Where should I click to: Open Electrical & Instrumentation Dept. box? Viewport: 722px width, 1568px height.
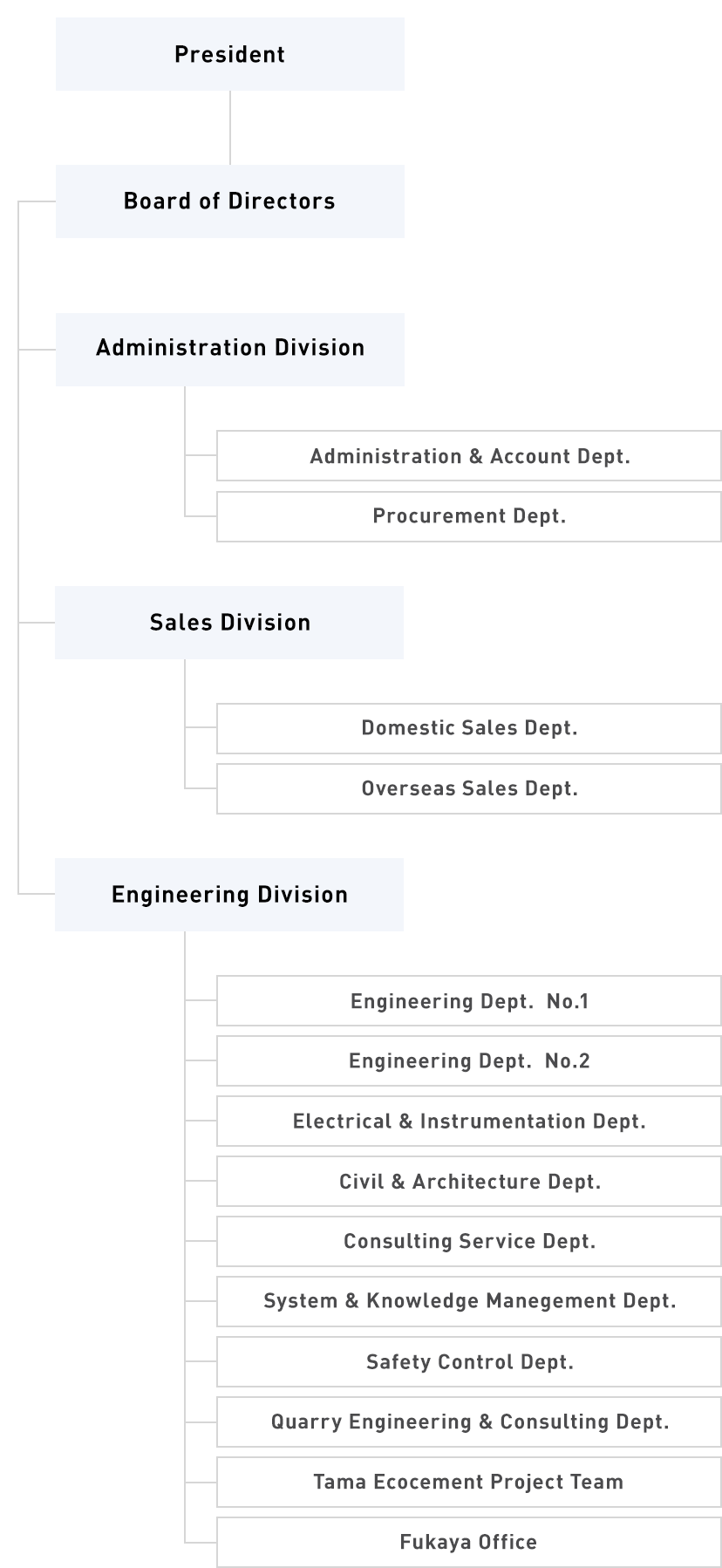point(469,1121)
